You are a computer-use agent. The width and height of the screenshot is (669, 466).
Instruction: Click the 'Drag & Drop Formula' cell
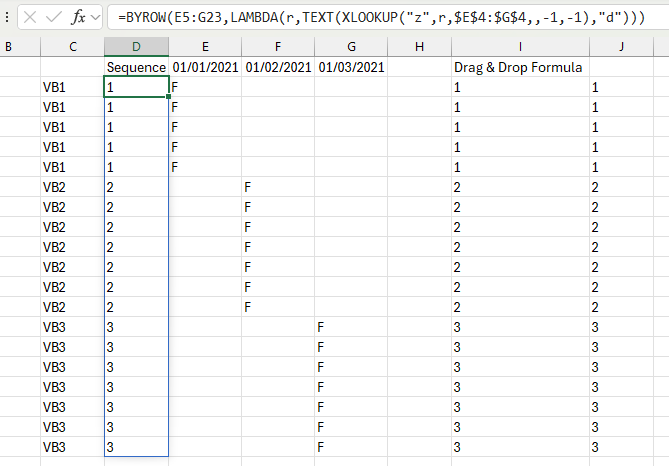point(521,67)
